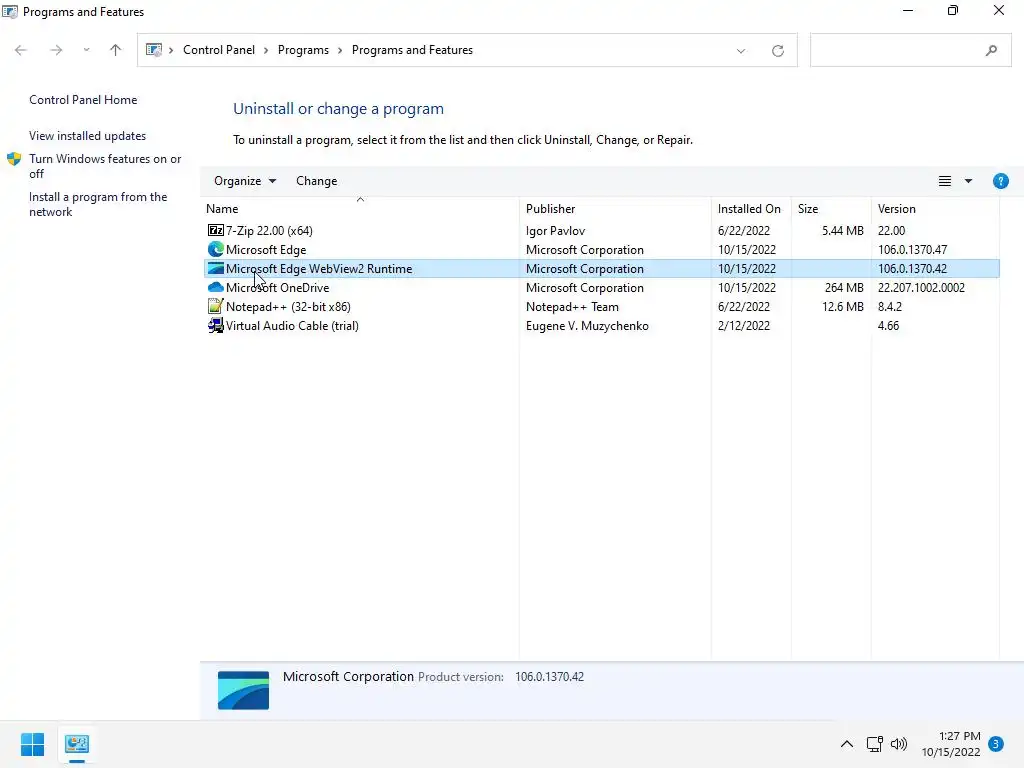This screenshot has height=768, width=1024.
Task: Click size 12.6 MB cell
Action: pos(842,306)
